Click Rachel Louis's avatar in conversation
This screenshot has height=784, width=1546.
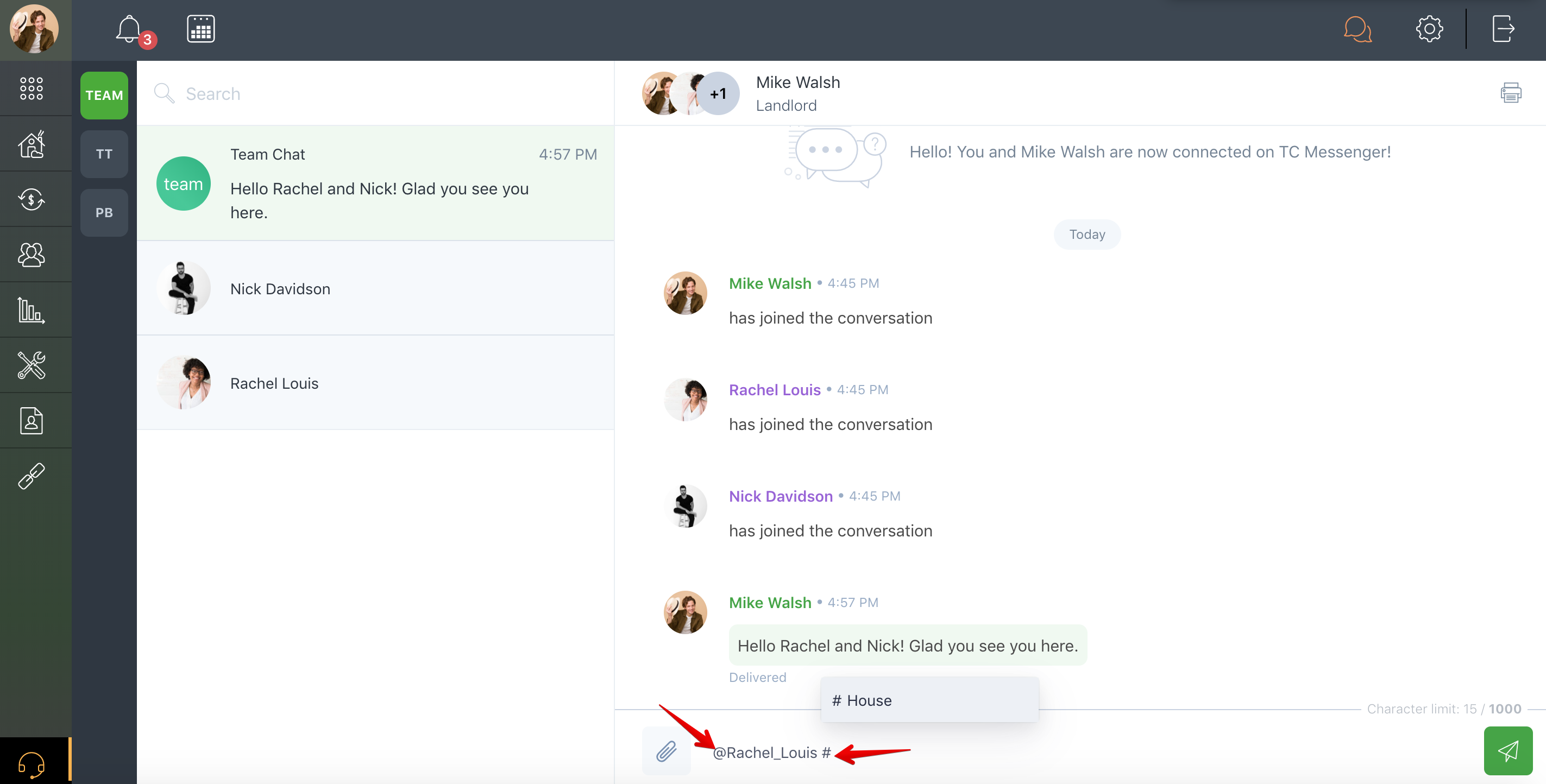pyautogui.click(x=685, y=400)
